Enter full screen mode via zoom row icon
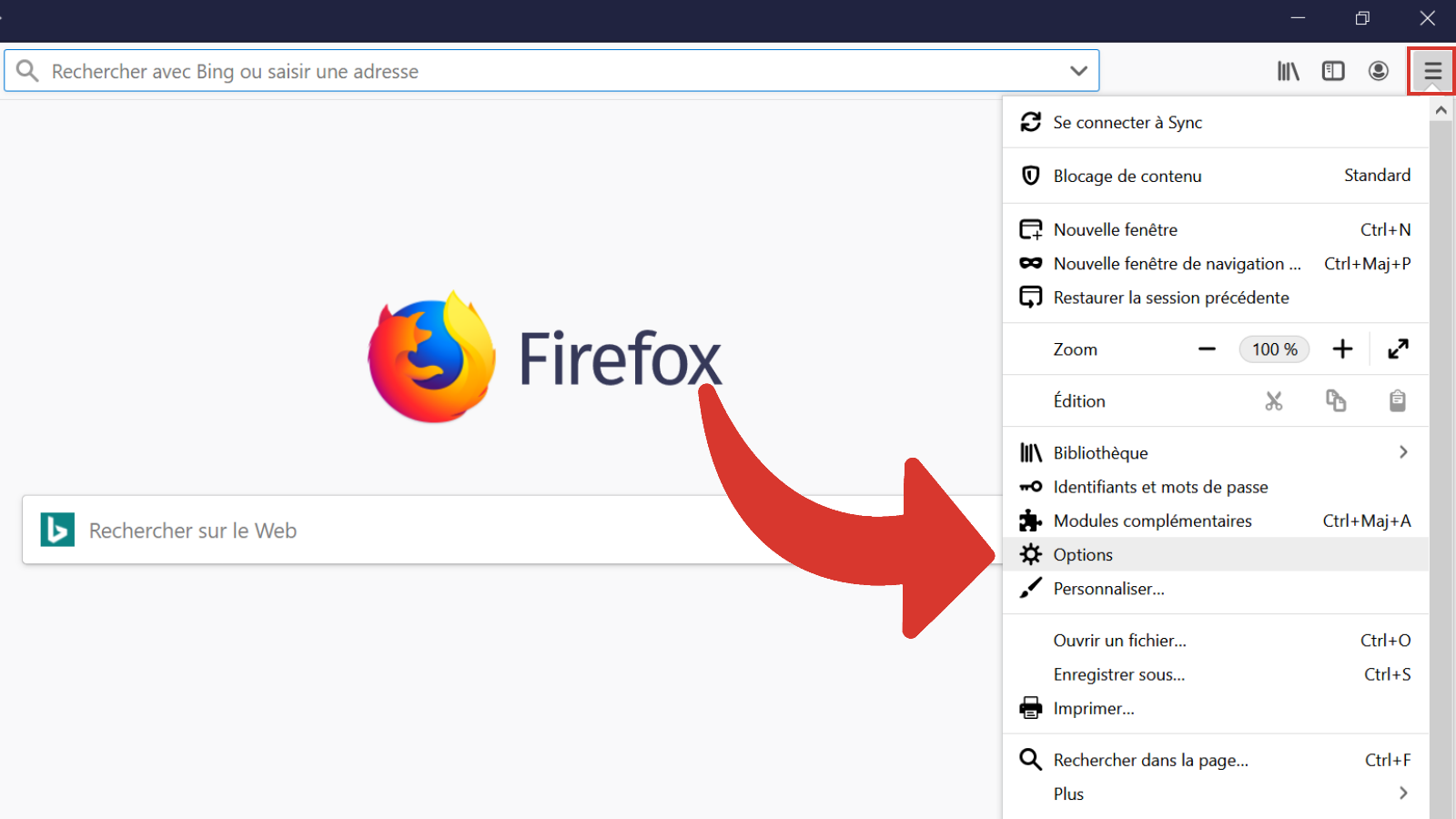 pyautogui.click(x=1398, y=349)
